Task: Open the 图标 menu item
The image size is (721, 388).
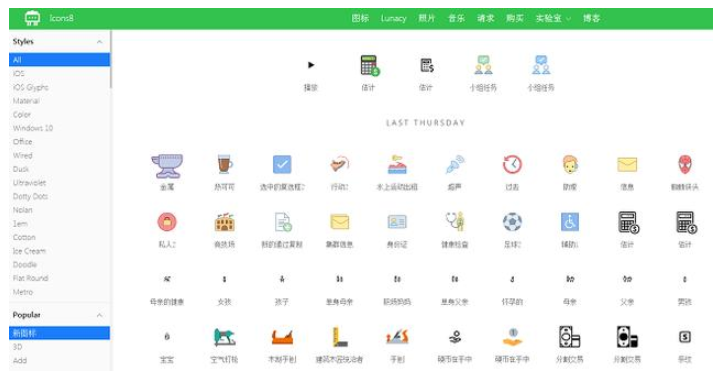Action: pyautogui.click(x=360, y=18)
